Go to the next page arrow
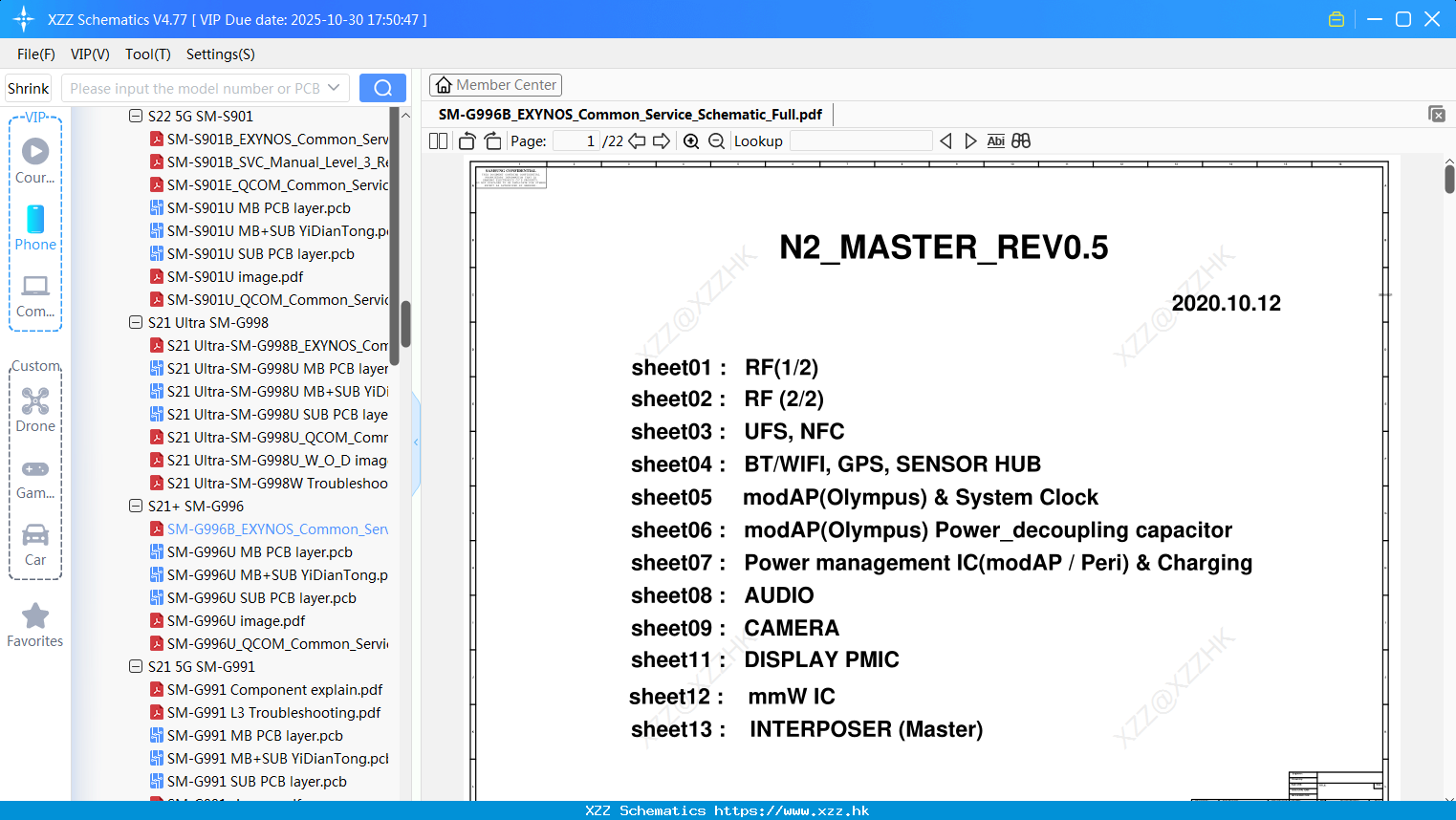This screenshot has width=1456, height=820. pyautogui.click(x=662, y=141)
